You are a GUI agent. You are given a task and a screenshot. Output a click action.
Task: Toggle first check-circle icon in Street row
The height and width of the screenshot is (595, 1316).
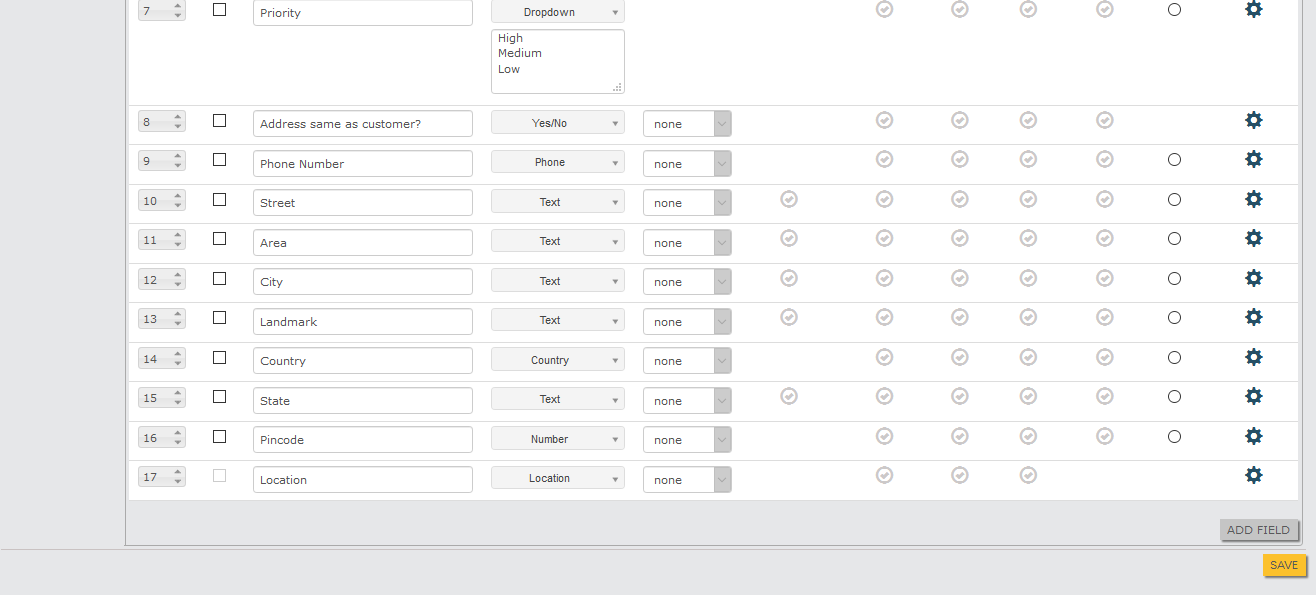789,199
